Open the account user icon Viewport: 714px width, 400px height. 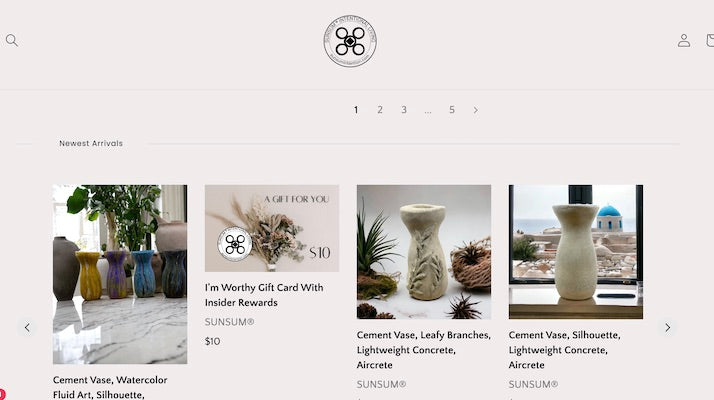683,41
